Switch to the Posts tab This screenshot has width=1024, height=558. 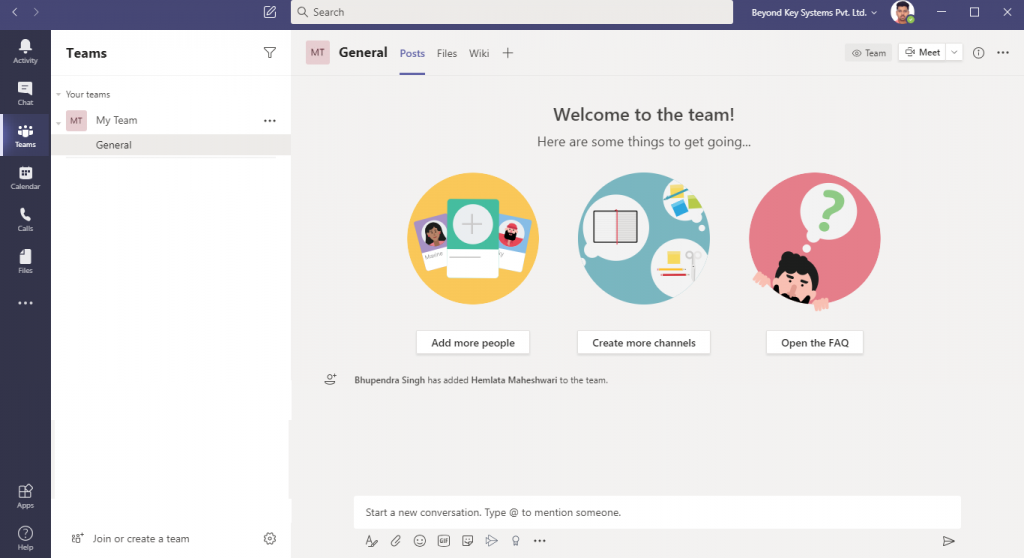tap(412, 54)
